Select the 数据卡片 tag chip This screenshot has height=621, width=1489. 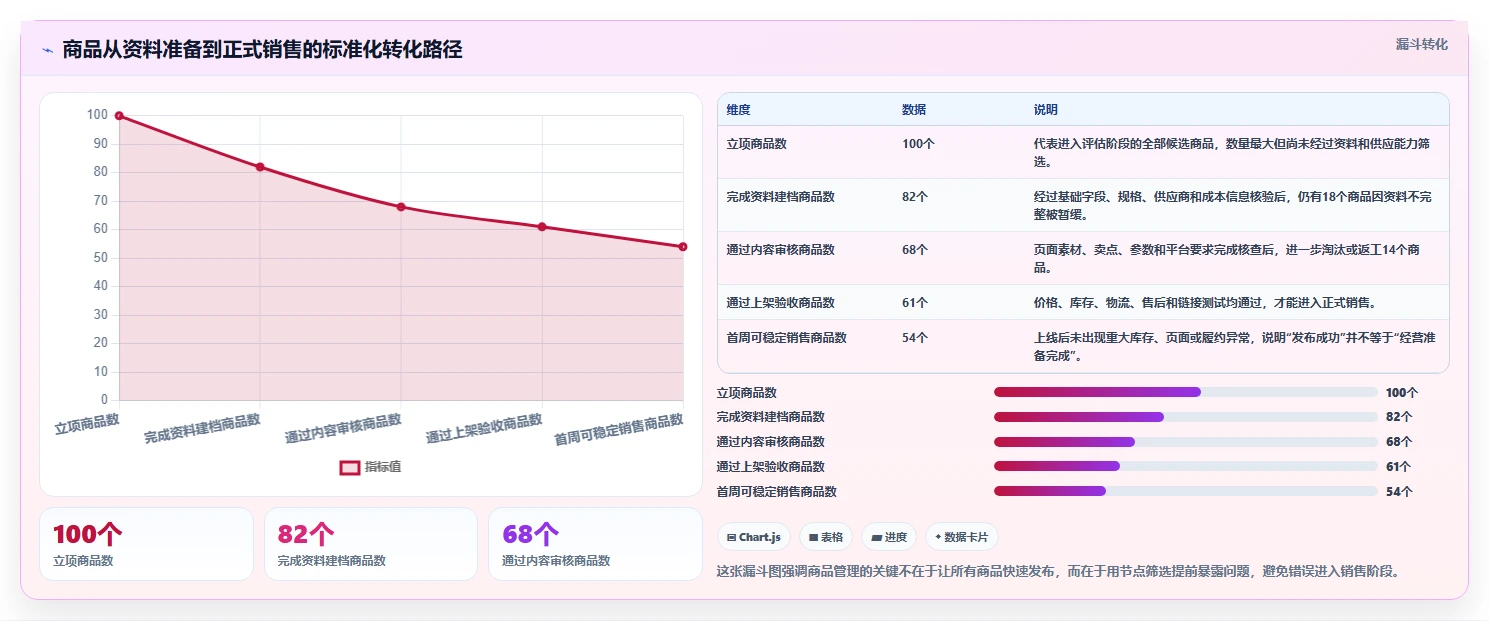962,537
